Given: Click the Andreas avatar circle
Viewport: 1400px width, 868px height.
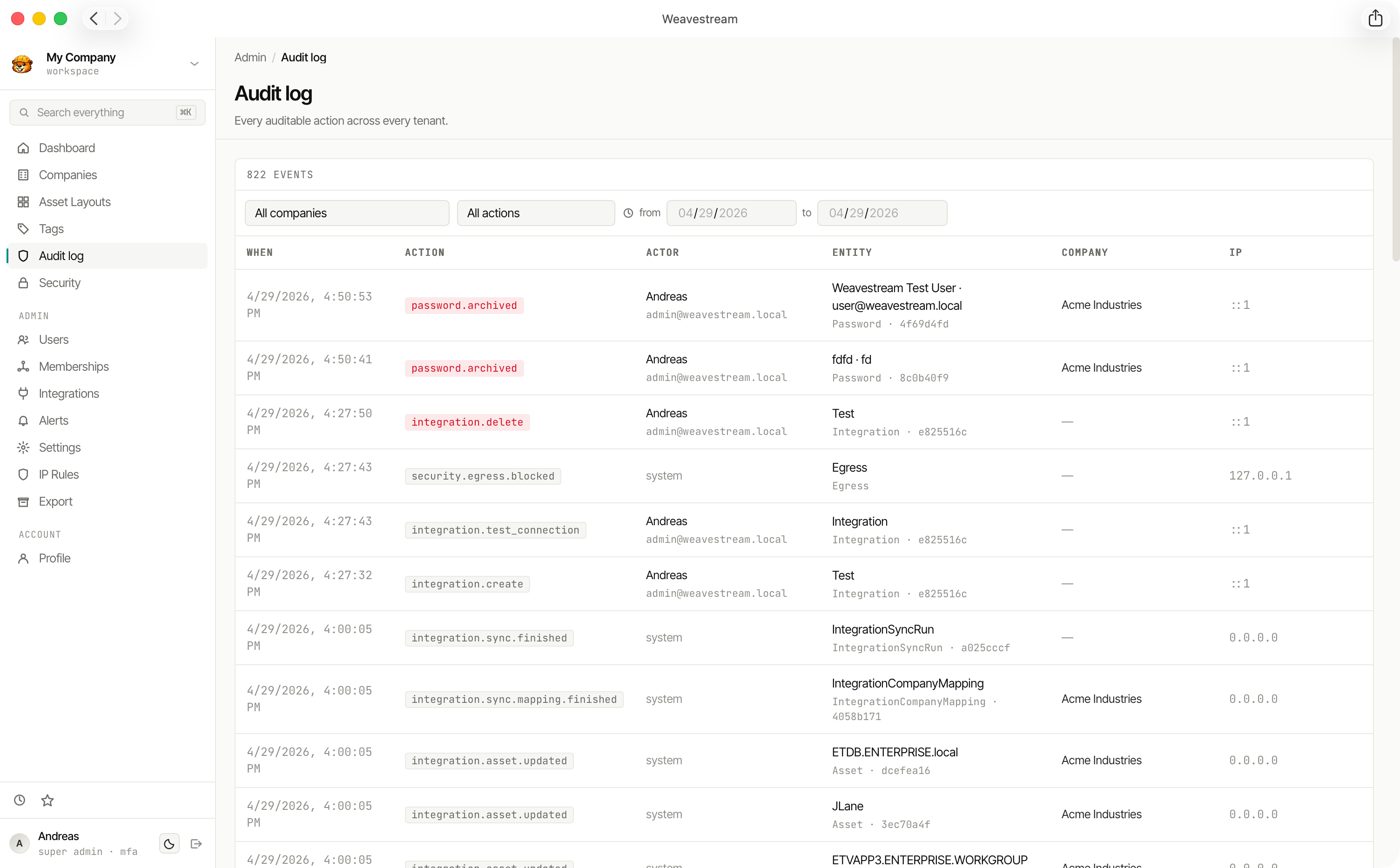Looking at the screenshot, I should [x=20, y=843].
